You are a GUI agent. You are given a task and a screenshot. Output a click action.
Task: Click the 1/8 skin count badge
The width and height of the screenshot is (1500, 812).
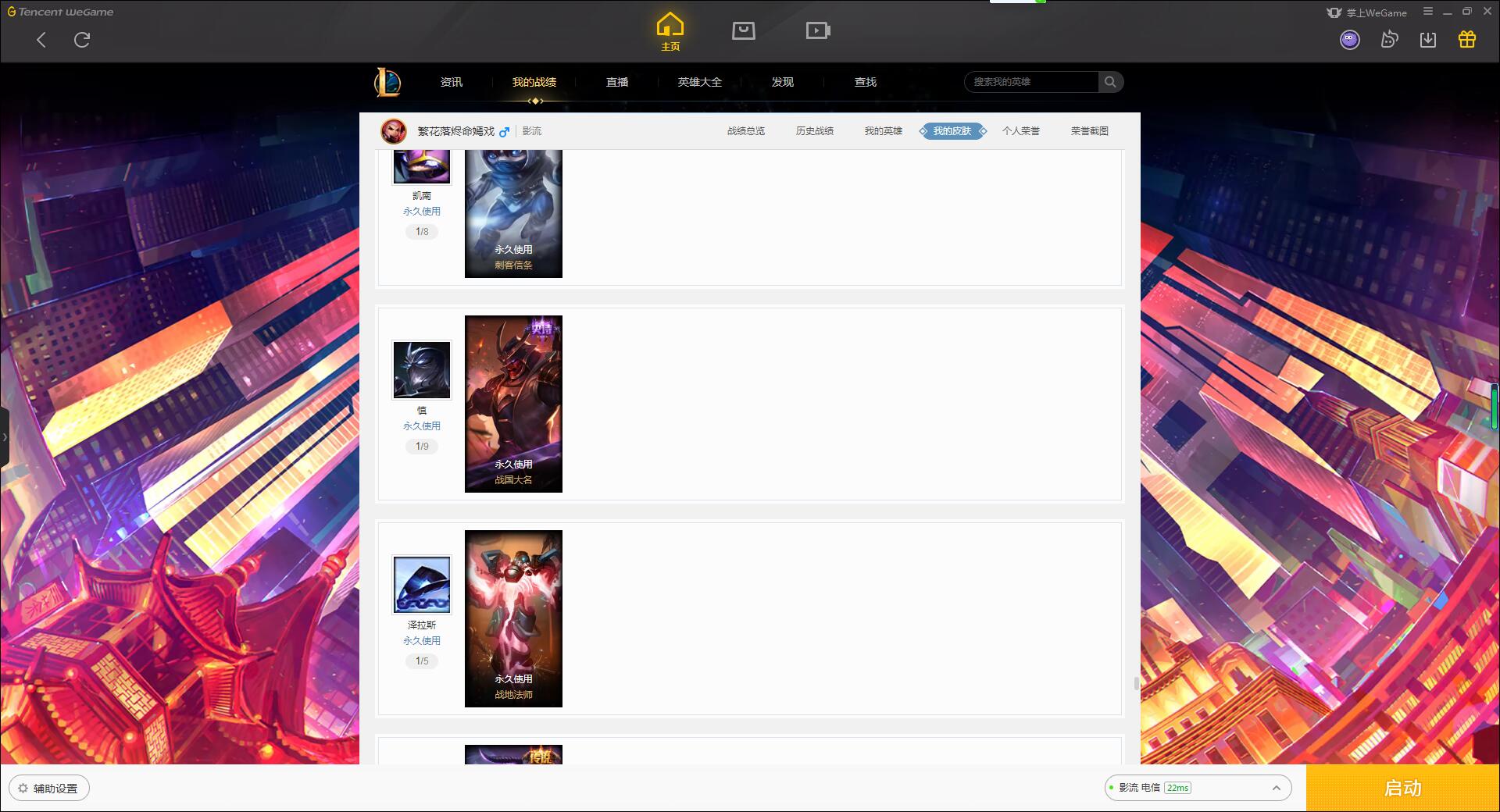(x=422, y=232)
